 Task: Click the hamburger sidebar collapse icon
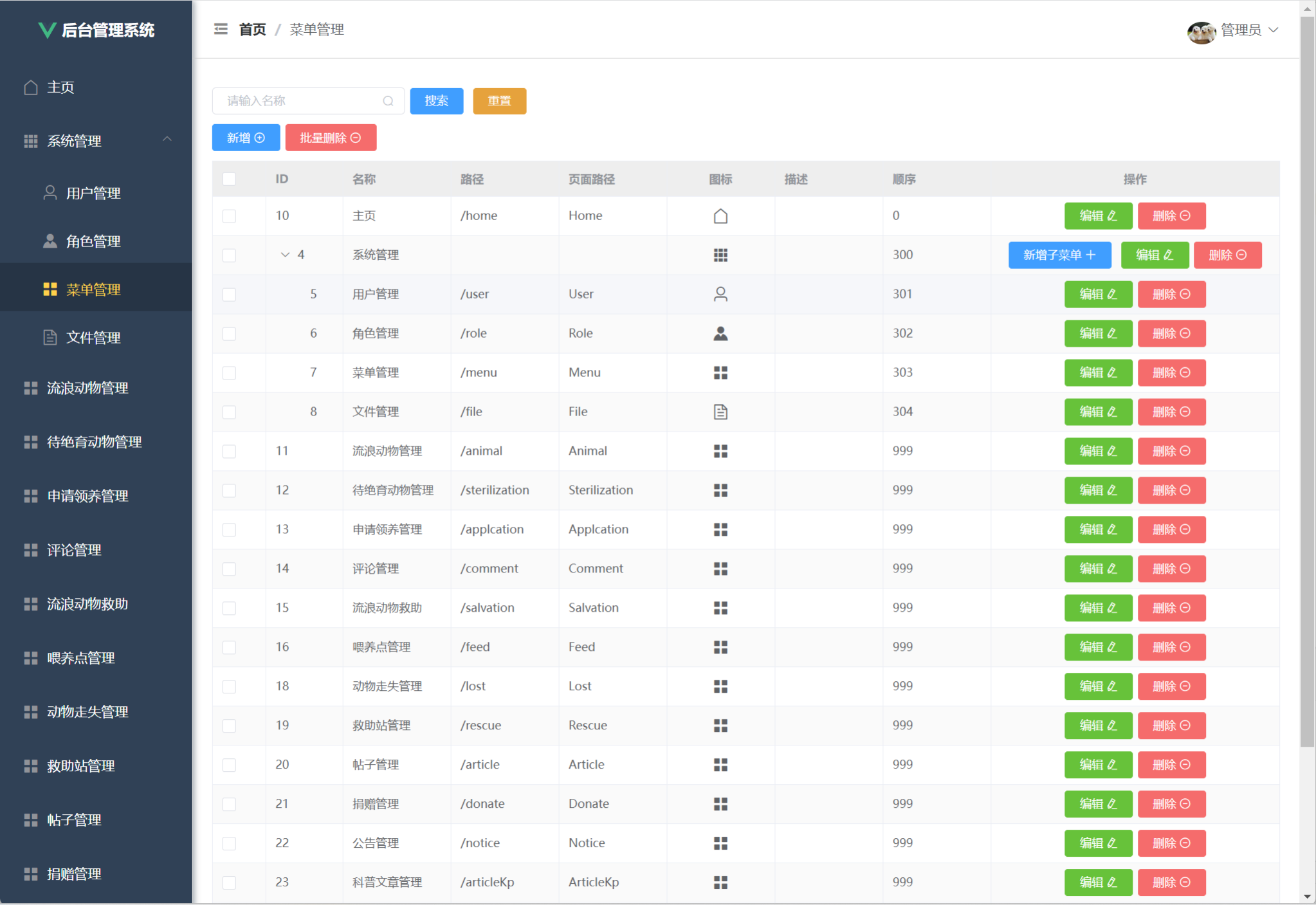[x=221, y=29]
